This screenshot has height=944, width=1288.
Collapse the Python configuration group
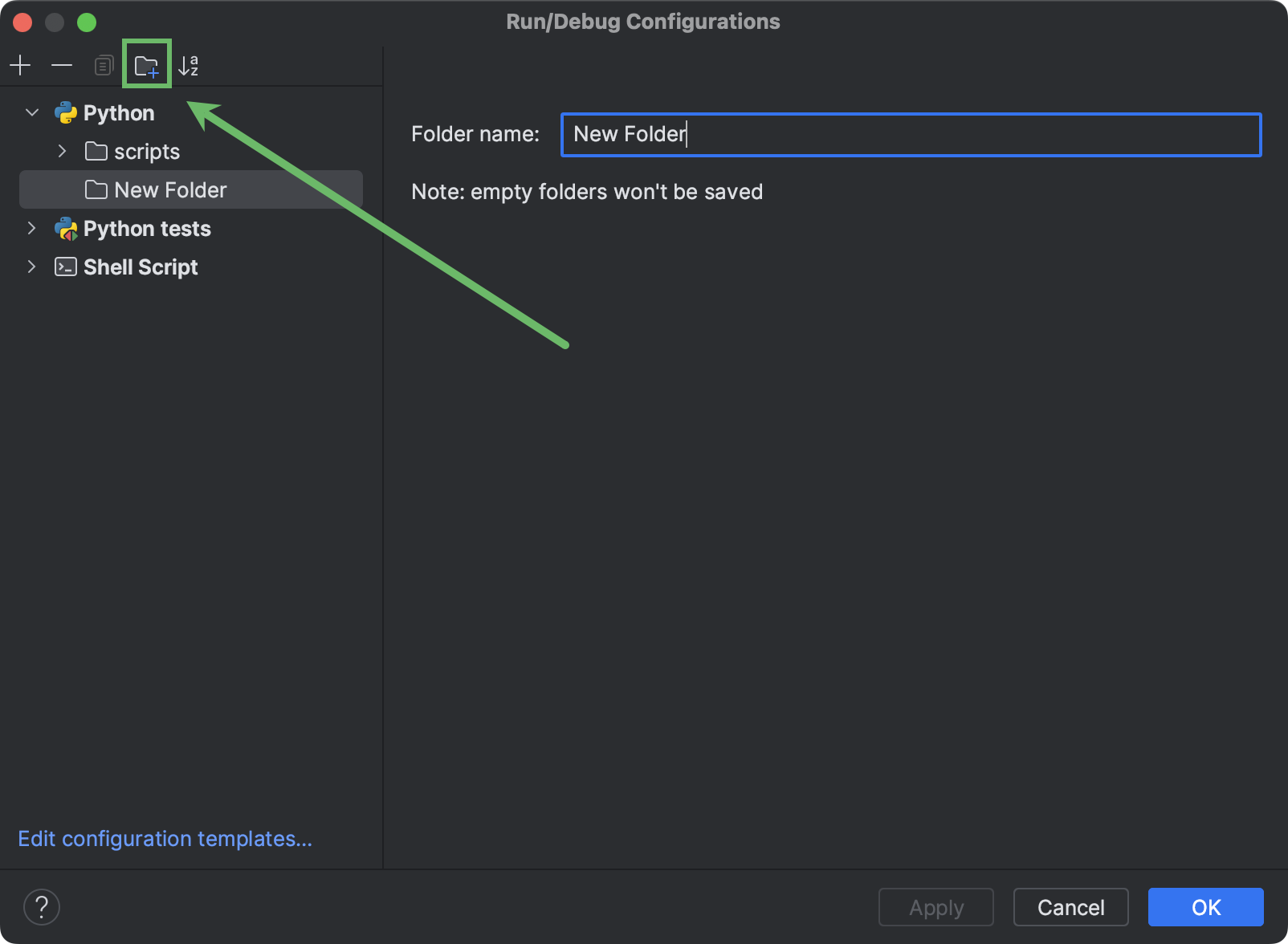31,112
